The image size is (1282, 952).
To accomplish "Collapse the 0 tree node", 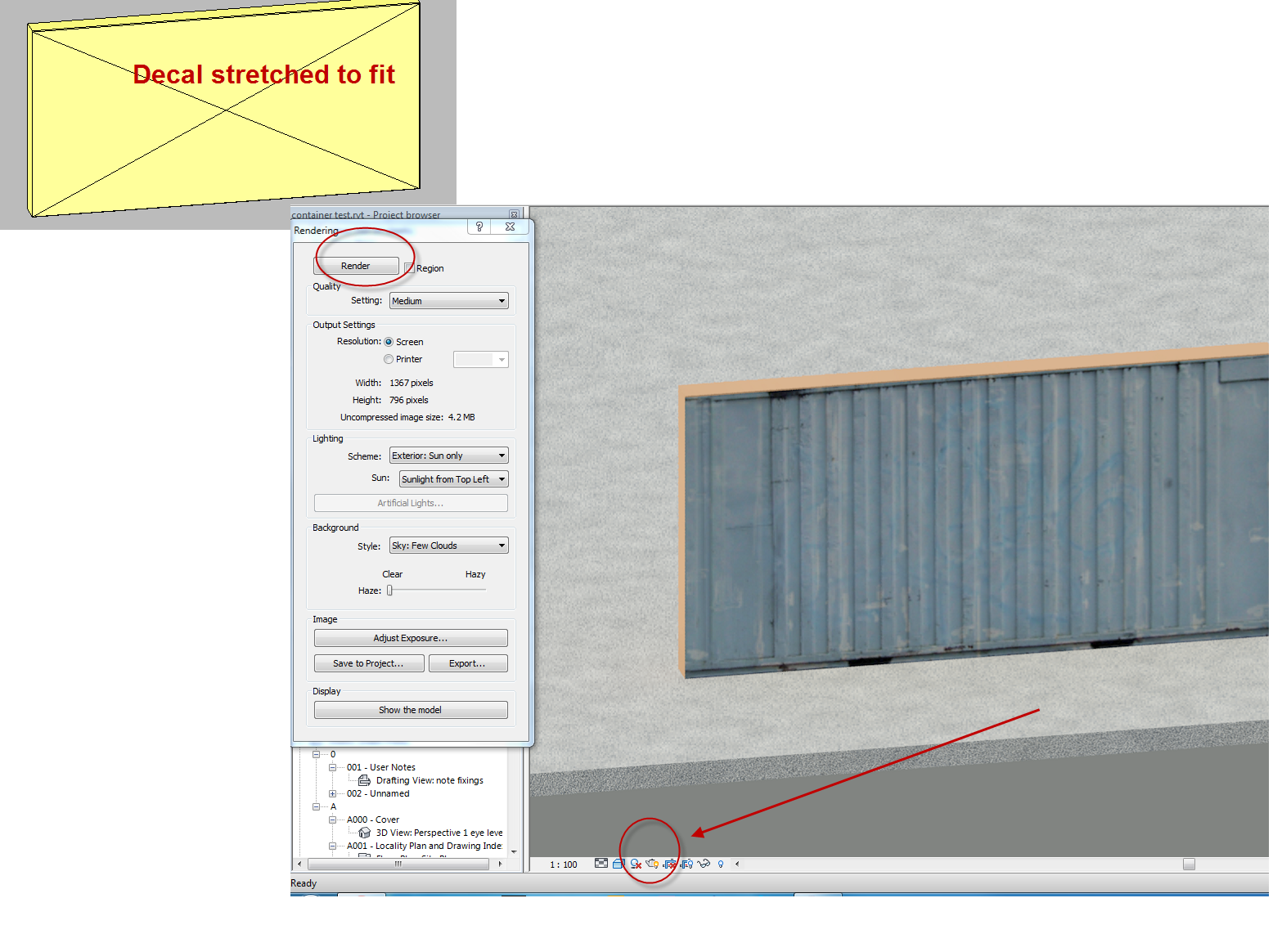I will click(317, 754).
